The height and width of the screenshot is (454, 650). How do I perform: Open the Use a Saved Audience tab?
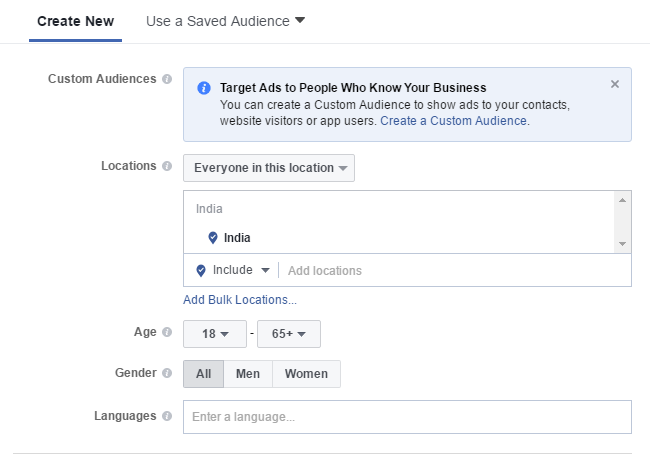225,21
